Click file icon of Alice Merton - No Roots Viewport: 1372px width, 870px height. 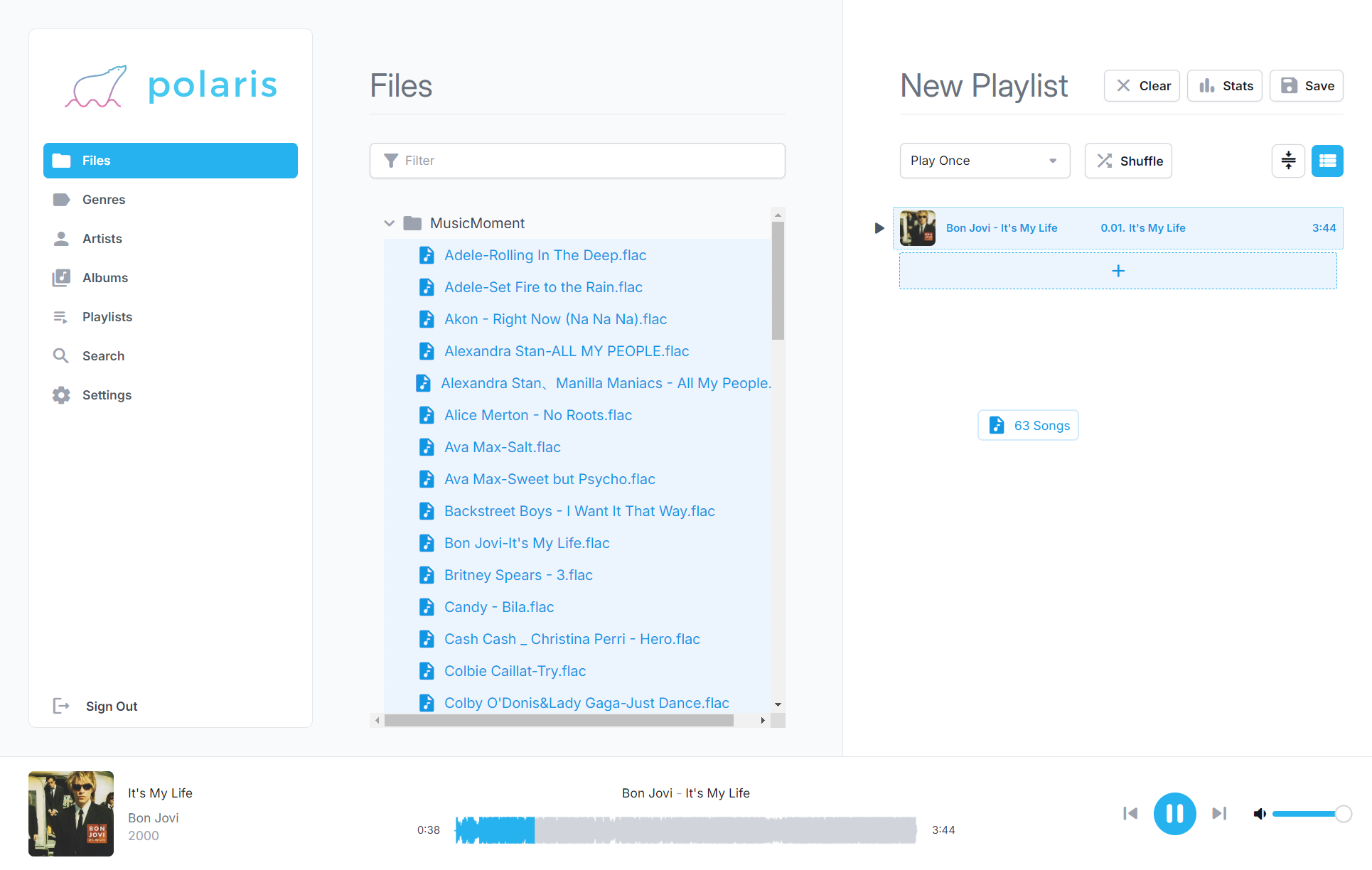pos(427,415)
